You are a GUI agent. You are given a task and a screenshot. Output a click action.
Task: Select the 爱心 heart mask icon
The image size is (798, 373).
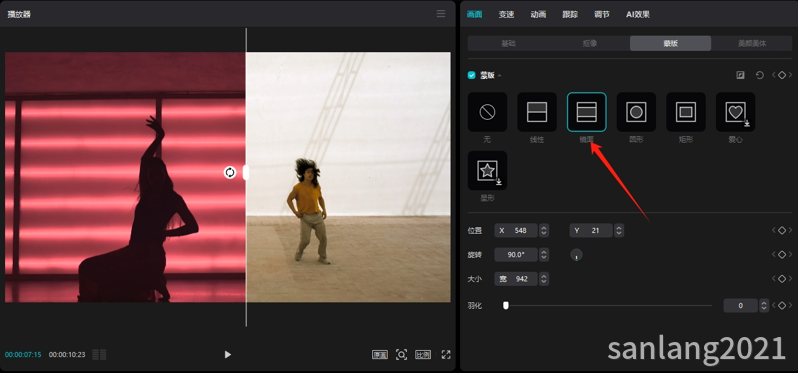click(x=735, y=112)
